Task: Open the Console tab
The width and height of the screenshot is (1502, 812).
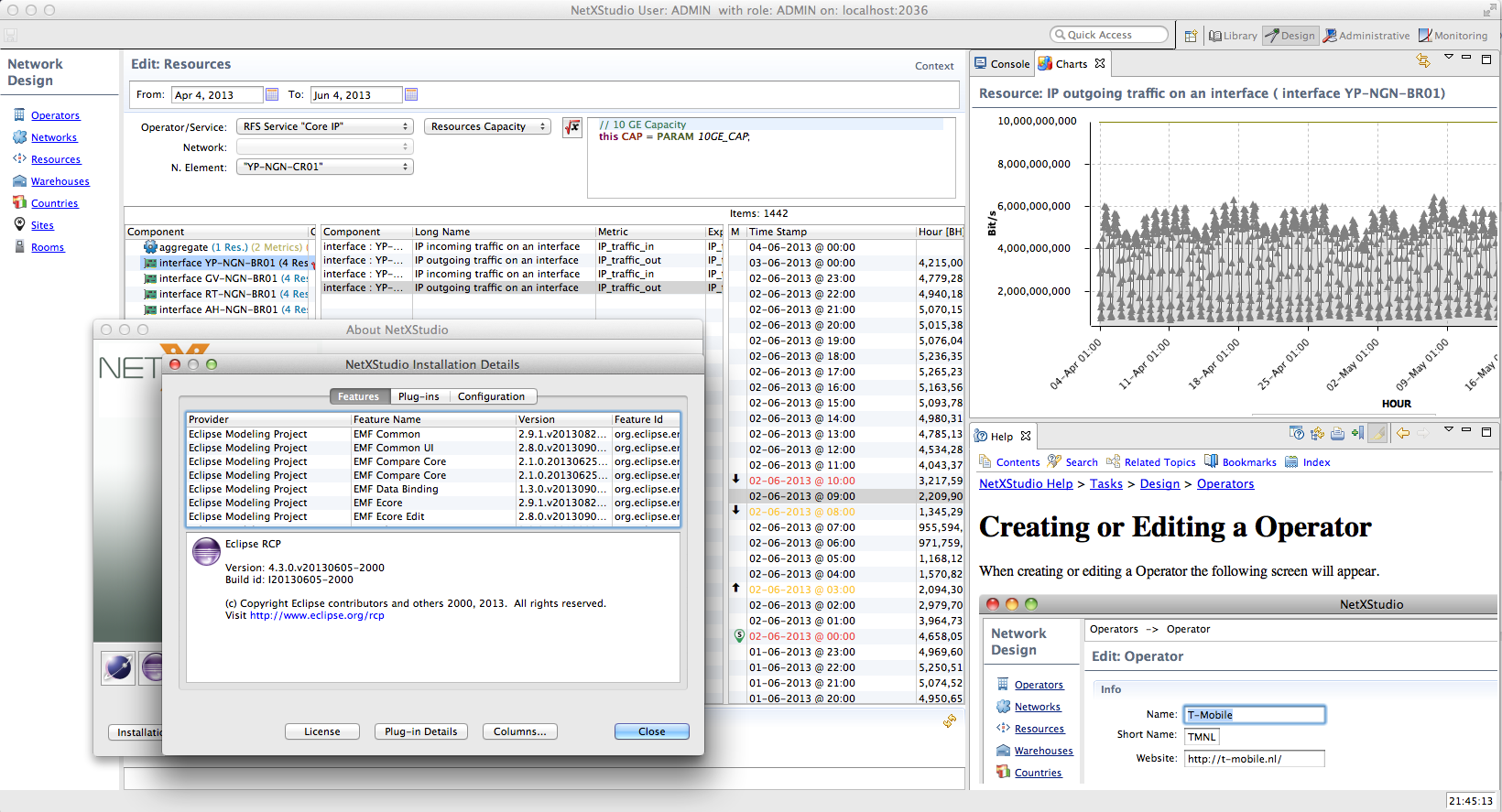Action: [1002, 64]
